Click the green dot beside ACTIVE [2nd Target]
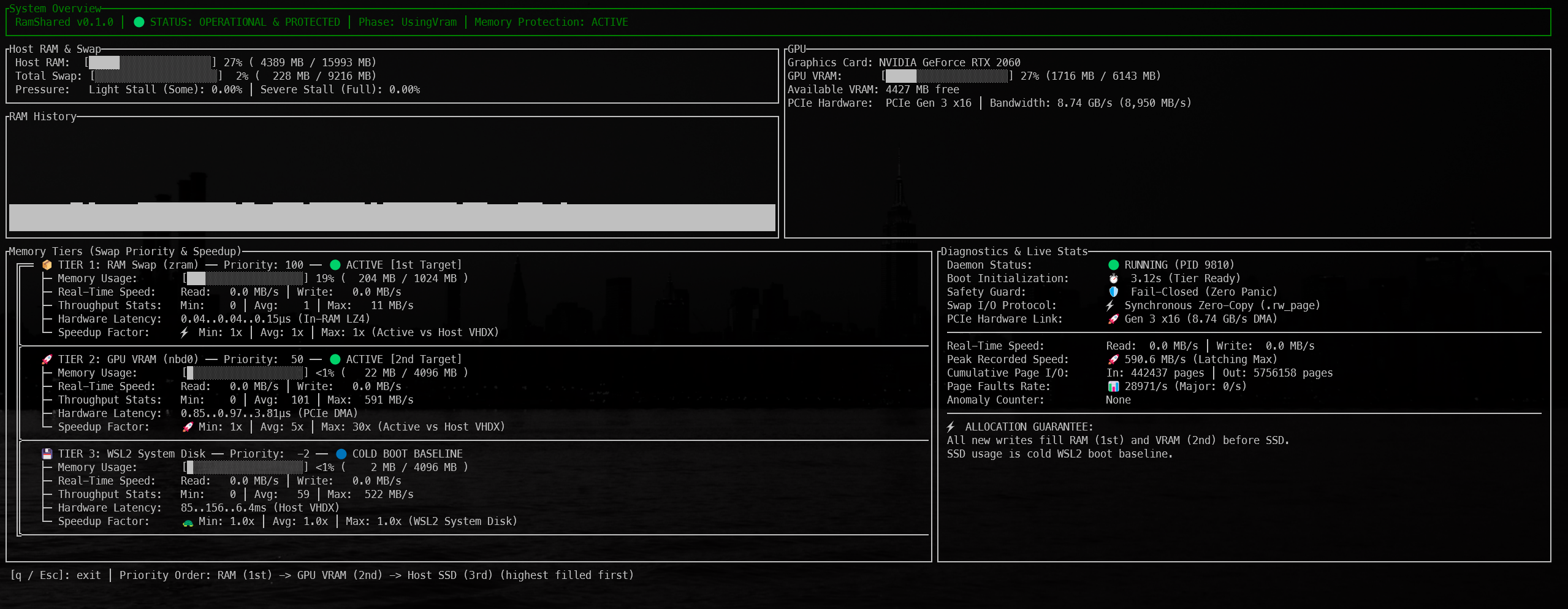This screenshot has height=609, width=1568. click(335, 359)
